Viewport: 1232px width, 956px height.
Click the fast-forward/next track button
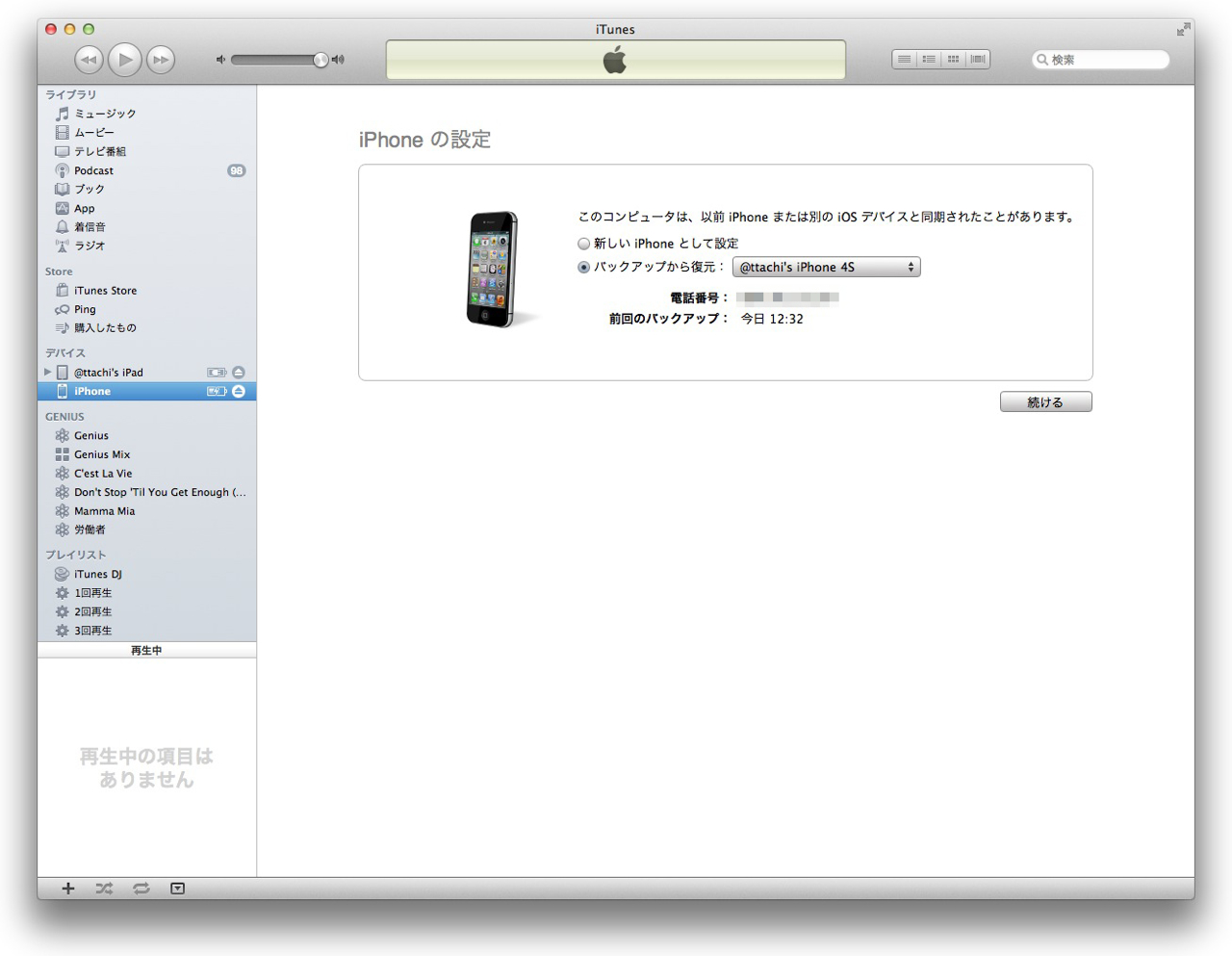(x=161, y=60)
